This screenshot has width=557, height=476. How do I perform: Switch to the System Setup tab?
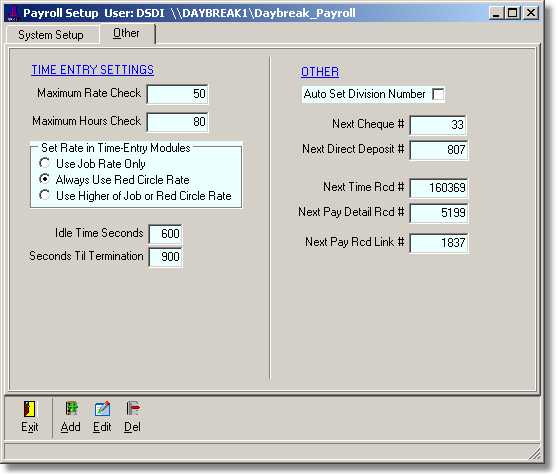tap(51, 35)
